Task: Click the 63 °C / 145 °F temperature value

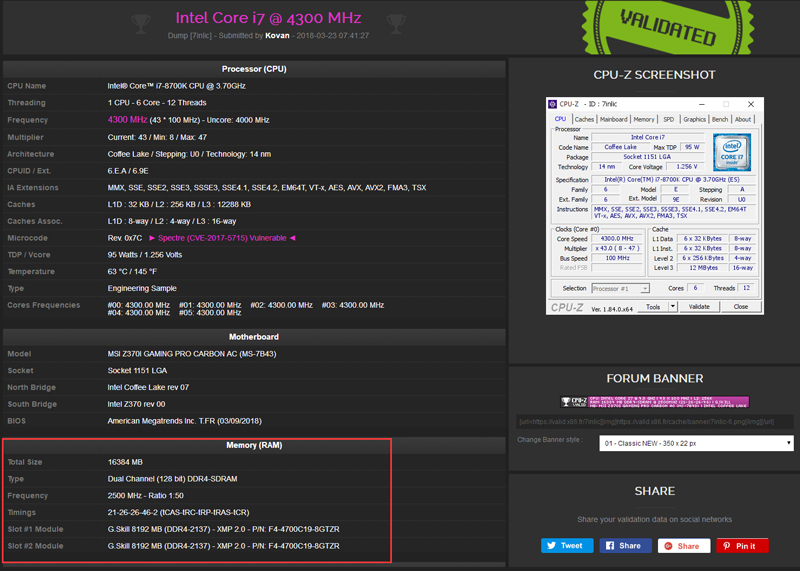Action: (x=132, y=271)
